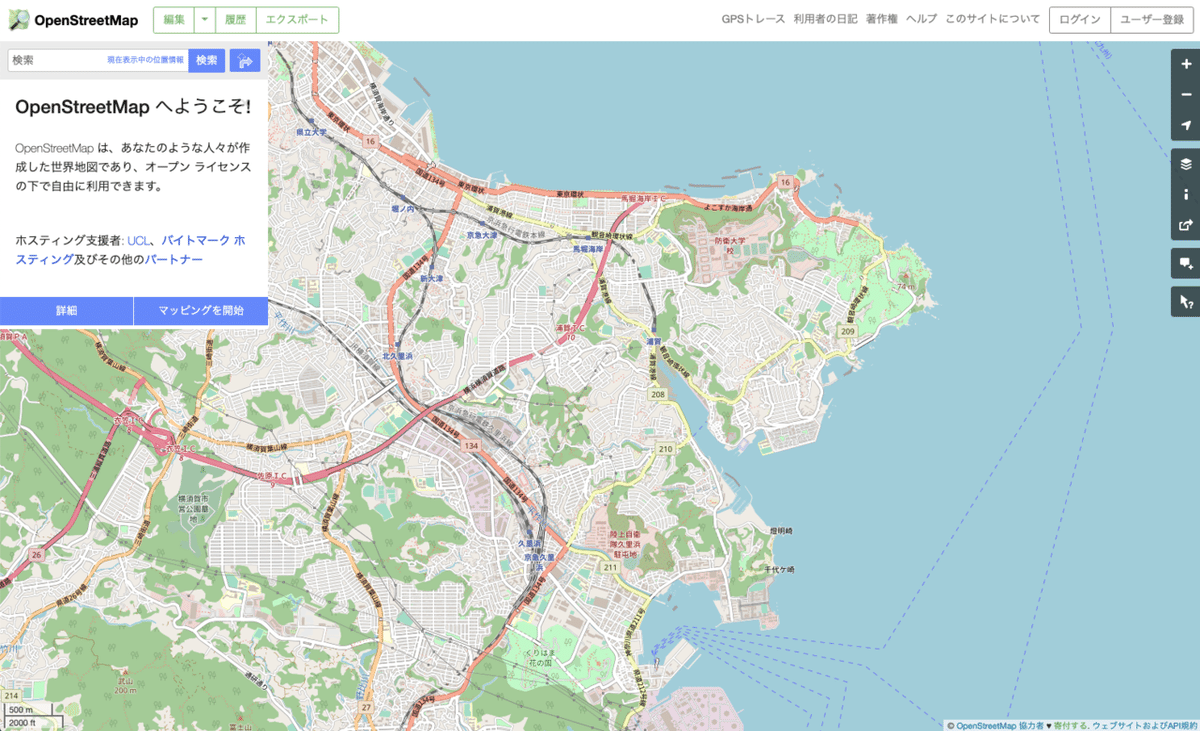The image size is (1200, 731).
Task: Open ウェブサイトおよびAPI規約 terms link
Action: (x=1145, y=725)
